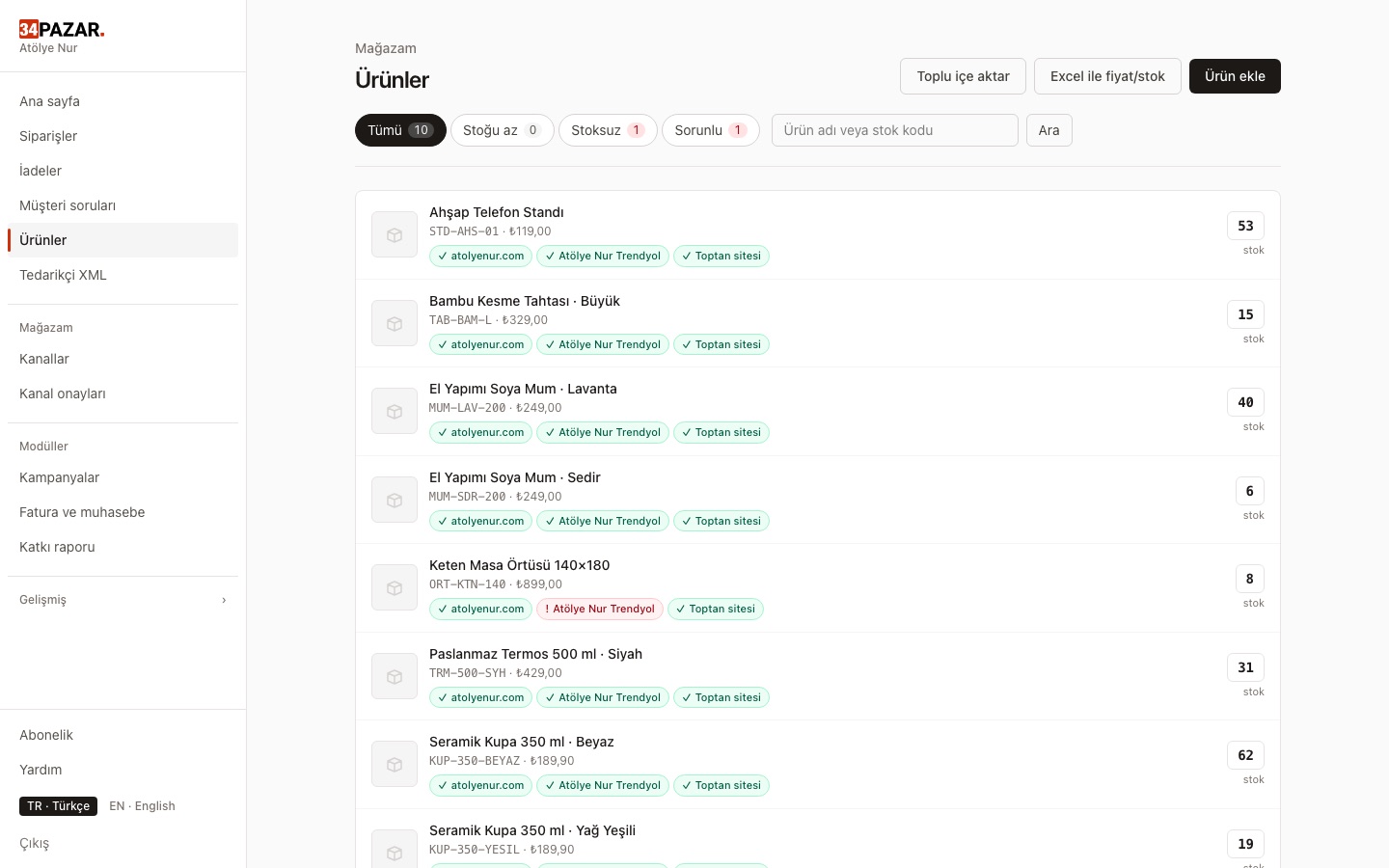
Task: Click the 34PAZAR logo
Action: click(x=62, y=29)
